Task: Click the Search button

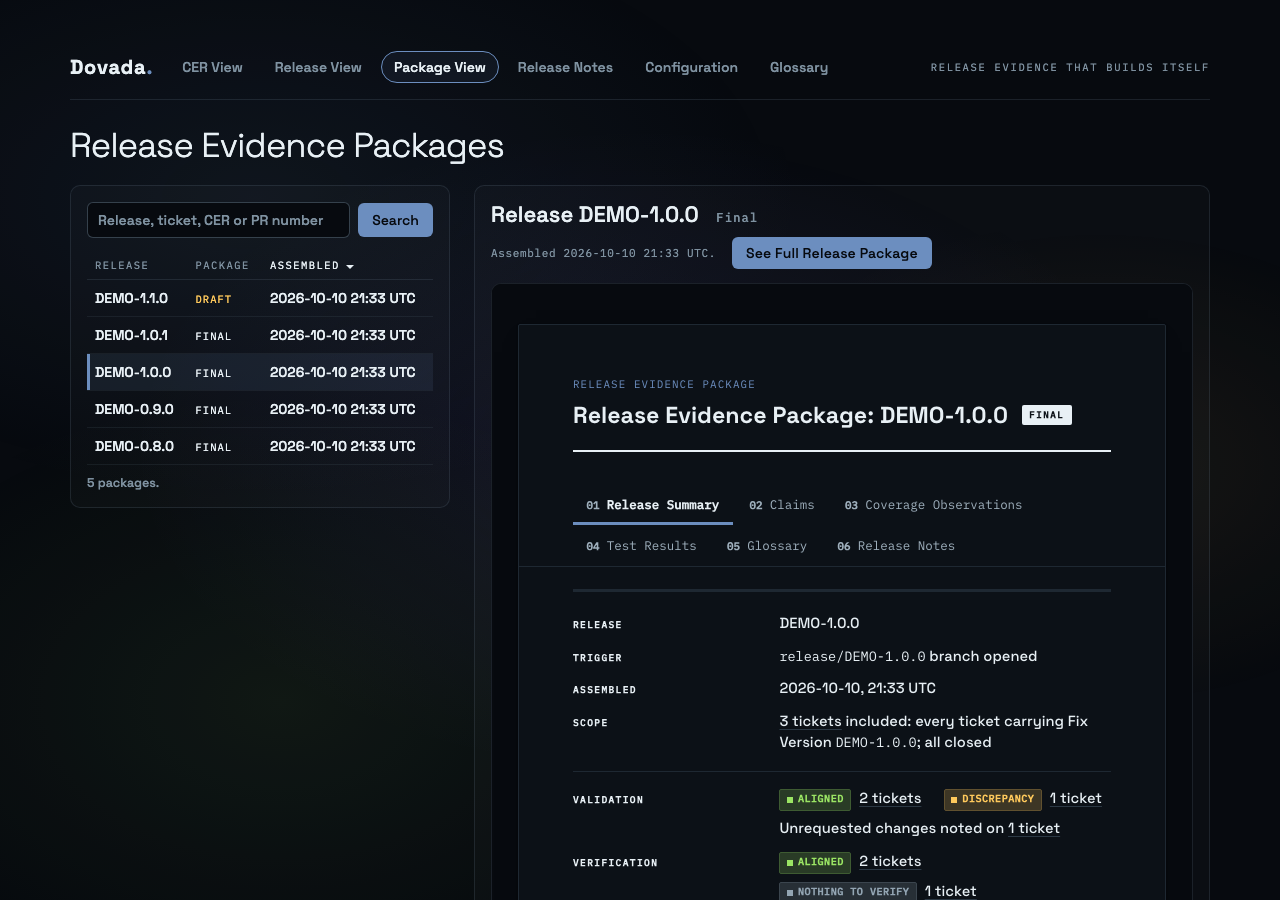Action: point(395,220)
